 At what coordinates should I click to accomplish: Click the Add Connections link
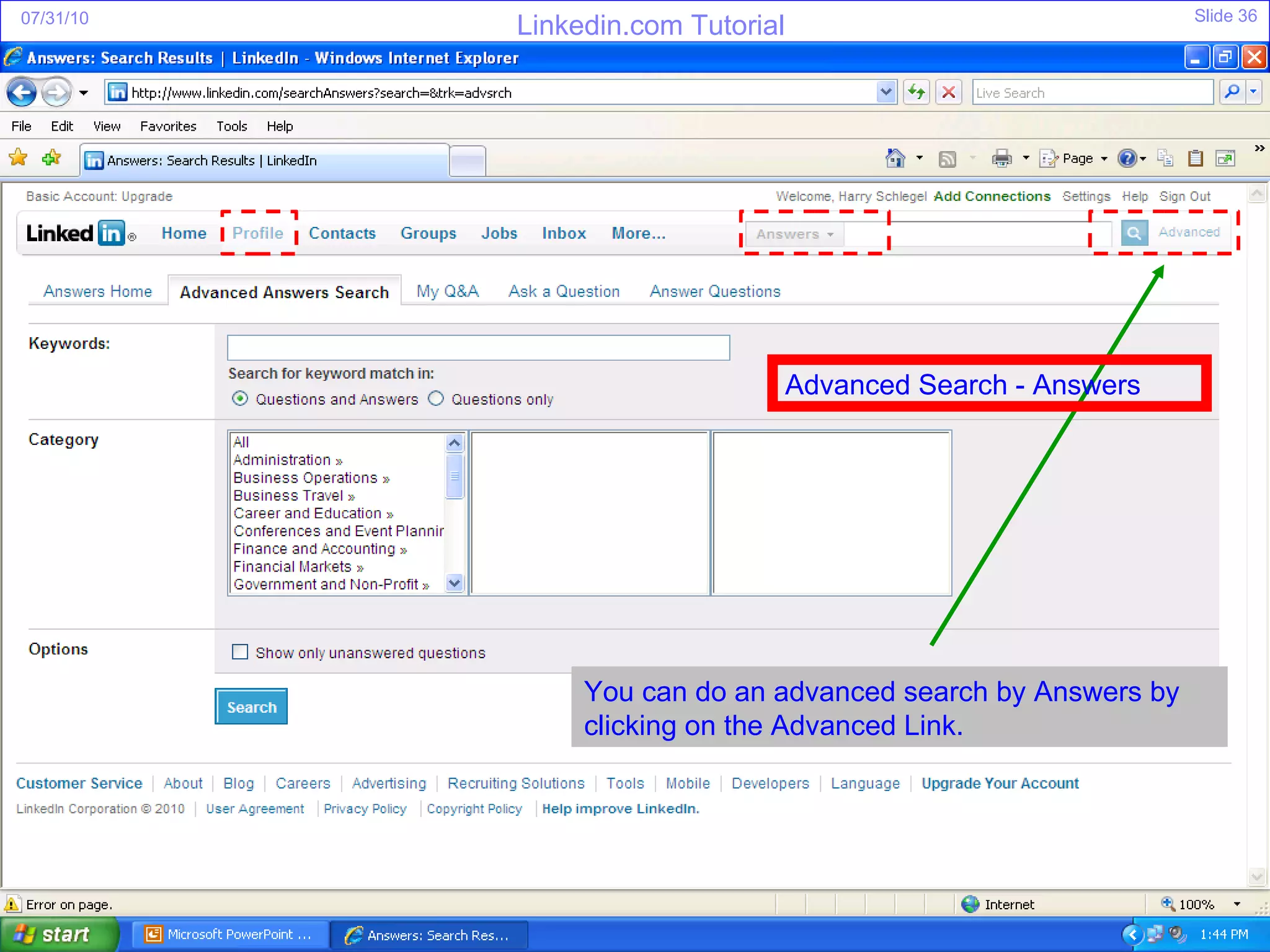click(x=992, y=196)
